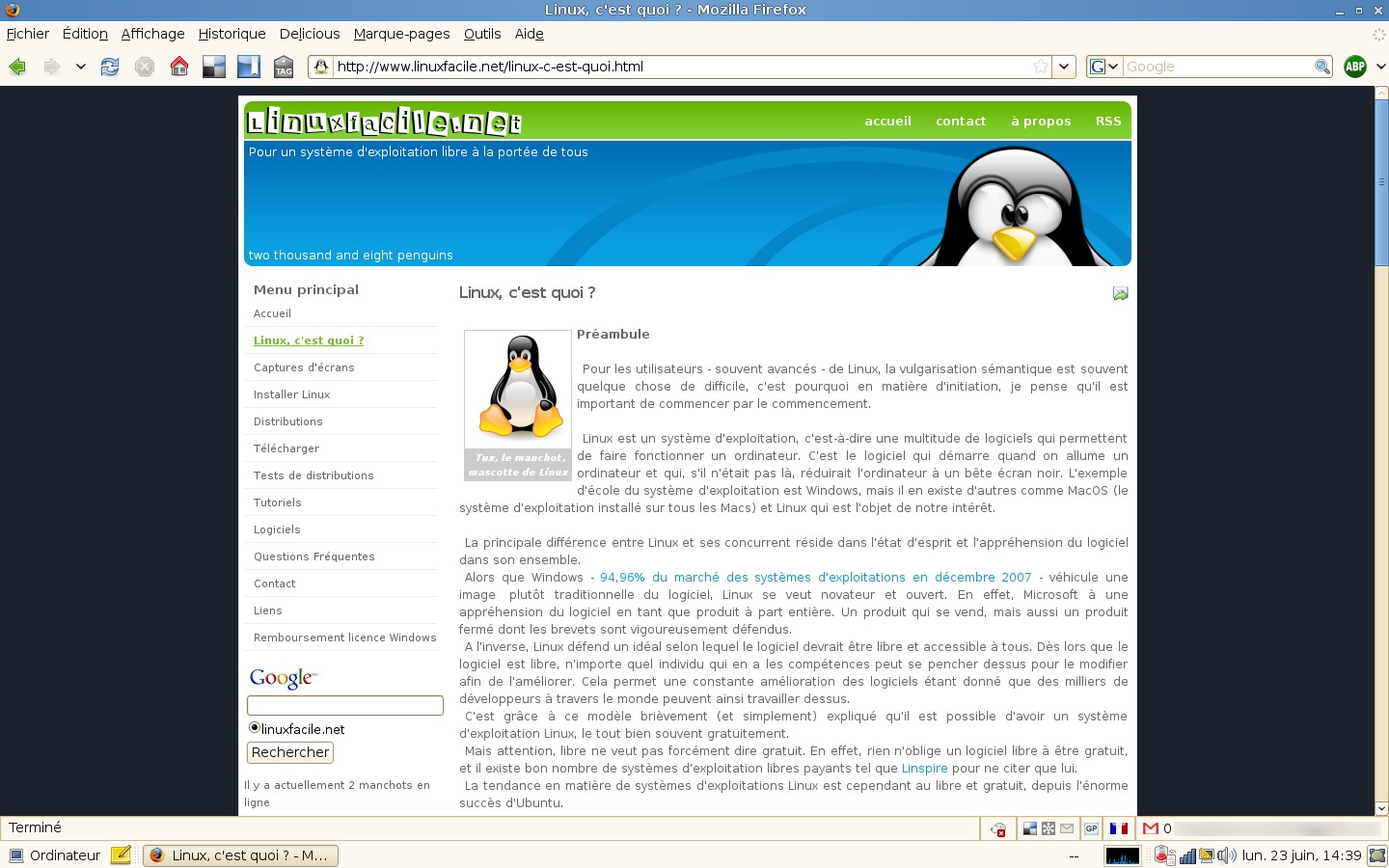This screenshot has width=1389, height=868.
Task: Open the Marque-pages menu
Action: click(401, 34)
